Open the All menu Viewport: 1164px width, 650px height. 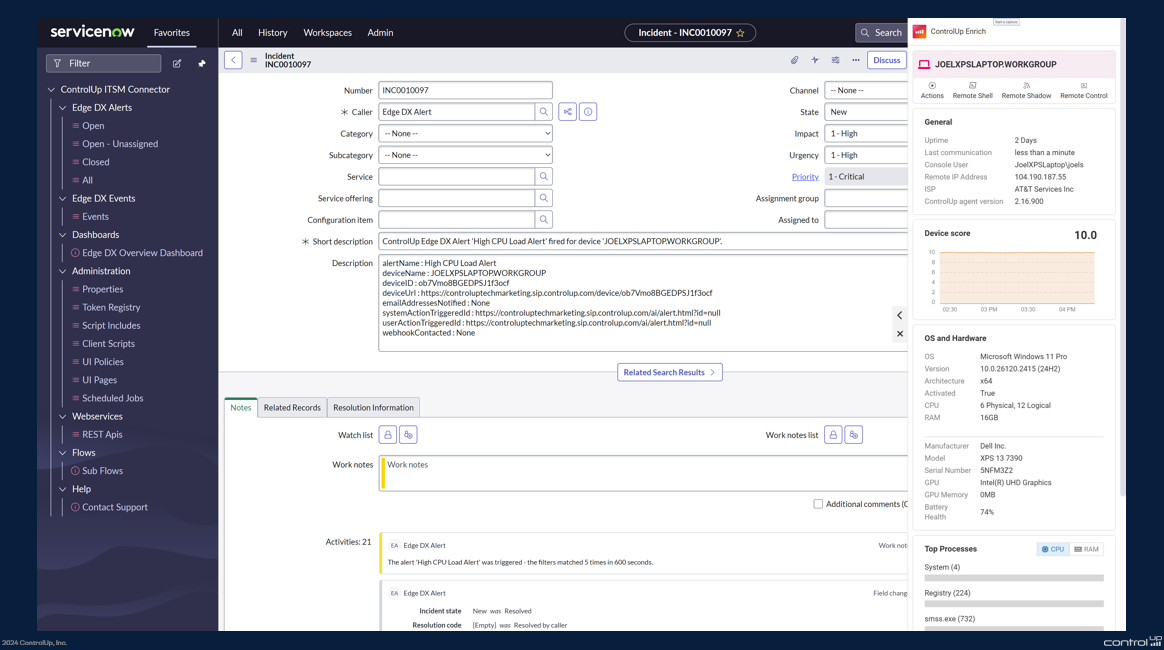tap(237, 33)
